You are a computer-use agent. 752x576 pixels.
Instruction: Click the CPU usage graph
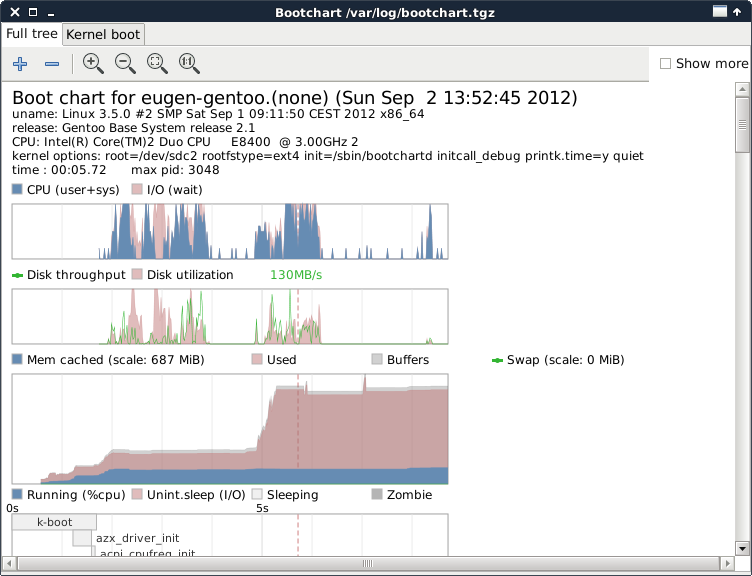[x=230, y=232]
